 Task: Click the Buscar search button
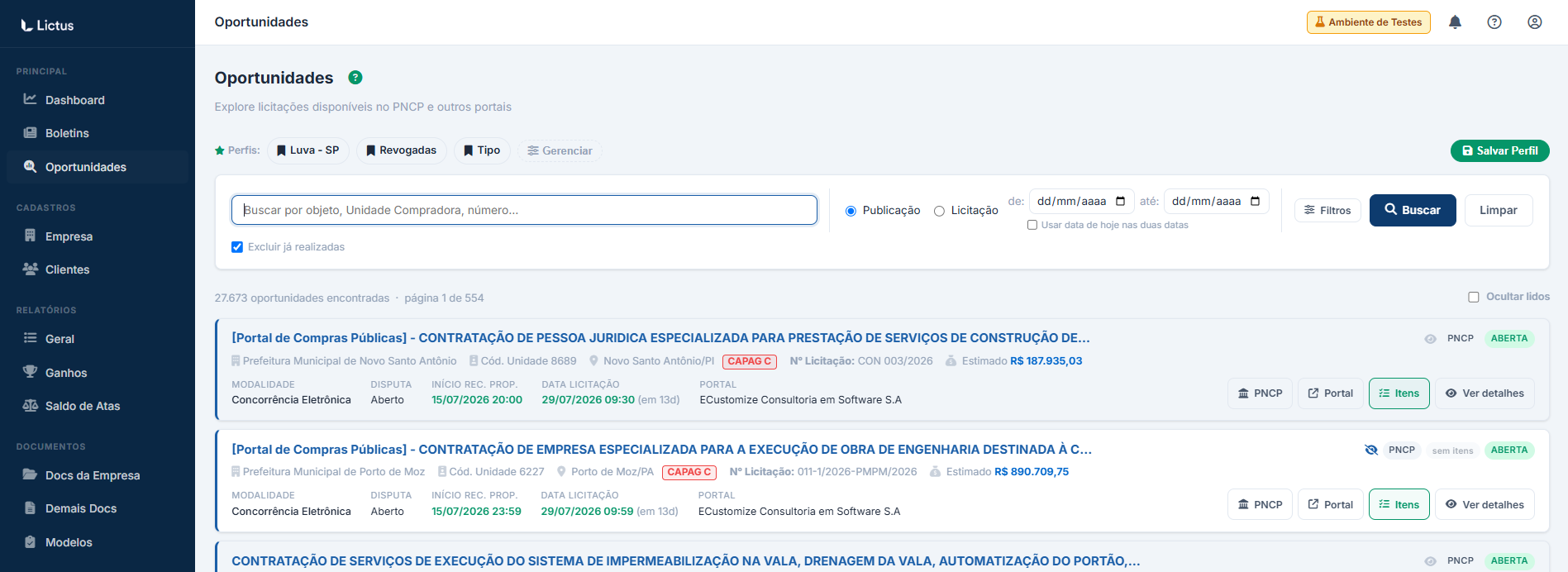[1413, 211]
